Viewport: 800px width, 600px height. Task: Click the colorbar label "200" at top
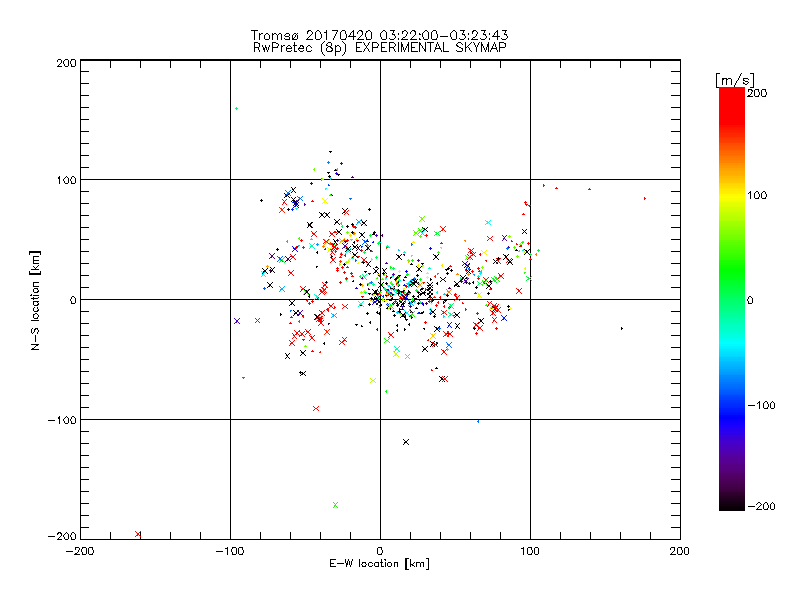pos(757,93)
